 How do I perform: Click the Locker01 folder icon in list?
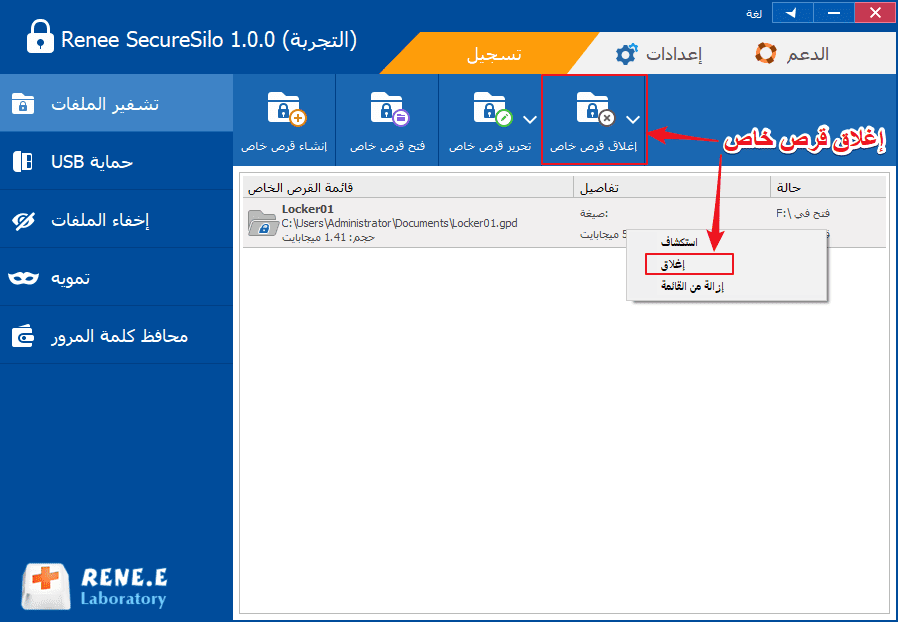tap(262, 223)
